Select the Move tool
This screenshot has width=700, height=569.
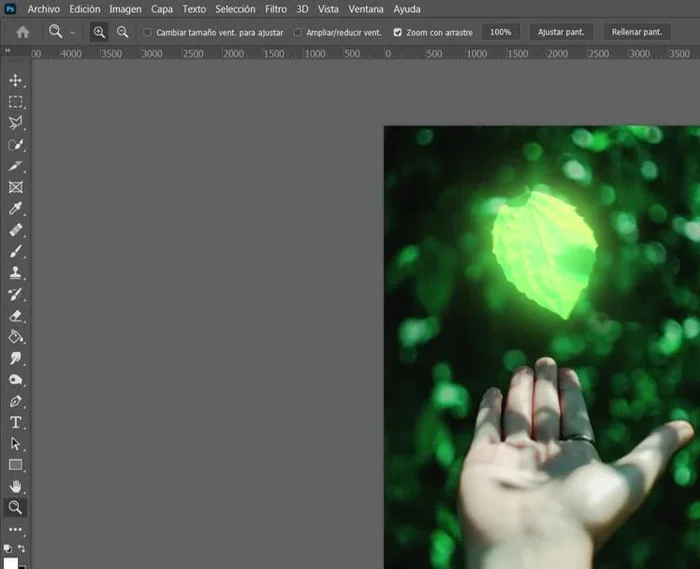tap(15, 80)
